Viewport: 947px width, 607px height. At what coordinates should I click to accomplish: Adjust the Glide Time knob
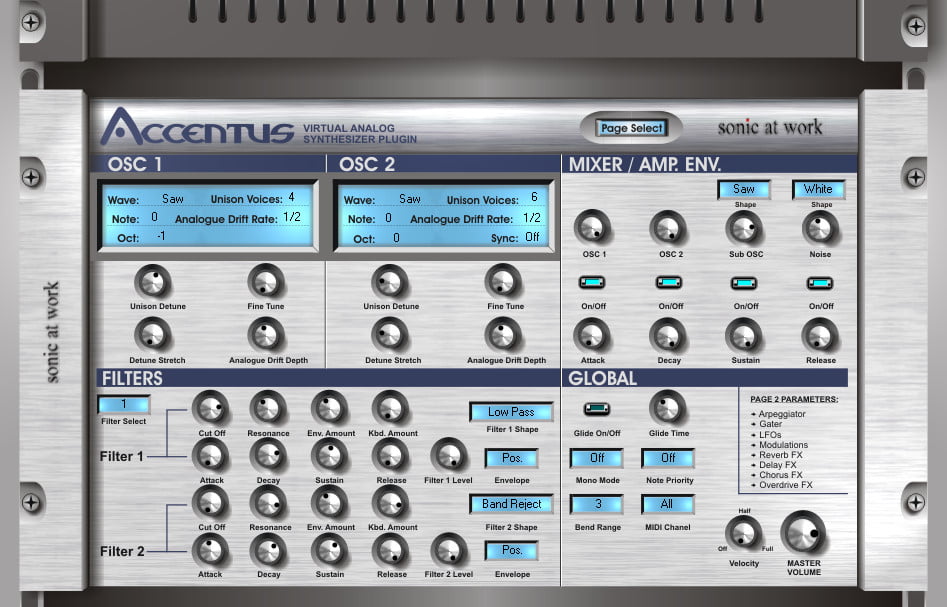pos(667,409)
